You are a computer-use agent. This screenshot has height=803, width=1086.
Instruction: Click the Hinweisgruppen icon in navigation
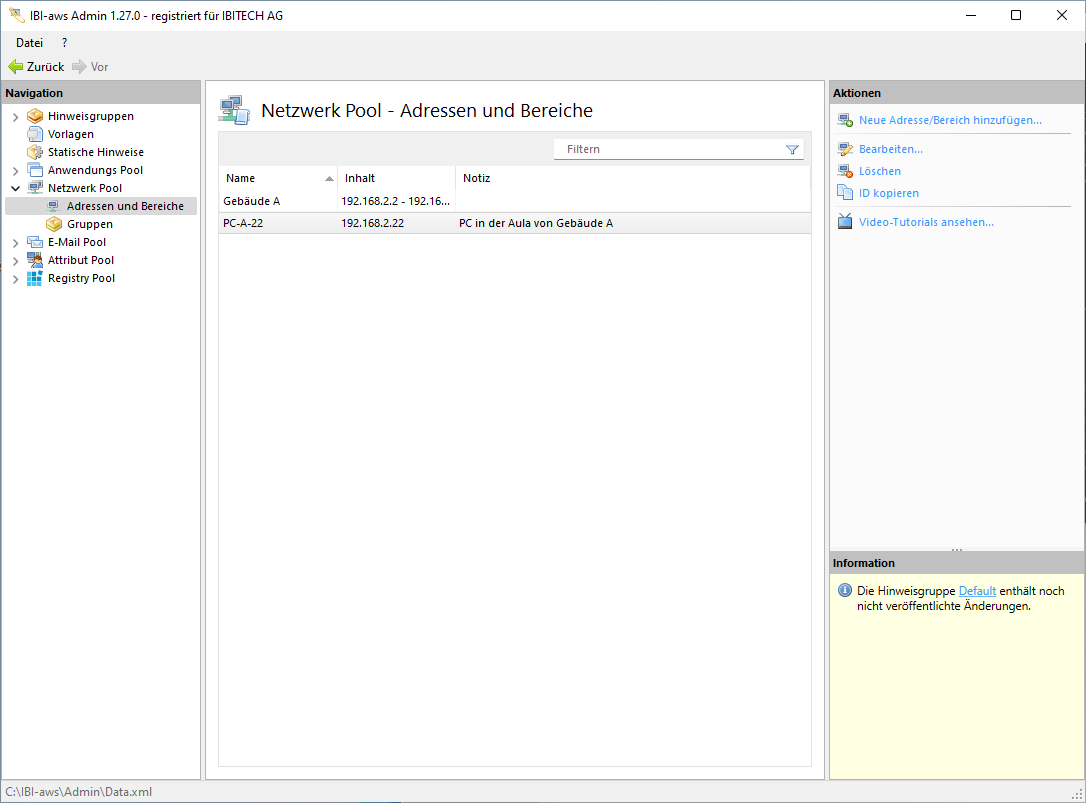click(35, 116)
